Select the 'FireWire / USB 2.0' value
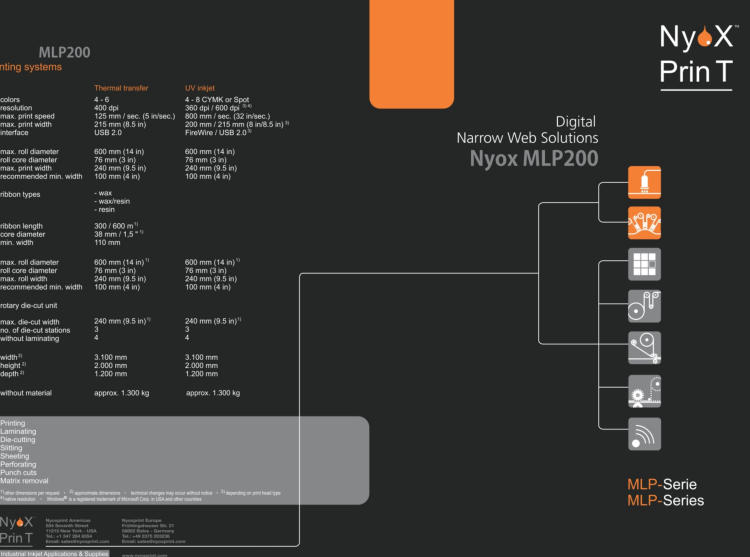Screen dimensions: 750x557 [216, 132]
